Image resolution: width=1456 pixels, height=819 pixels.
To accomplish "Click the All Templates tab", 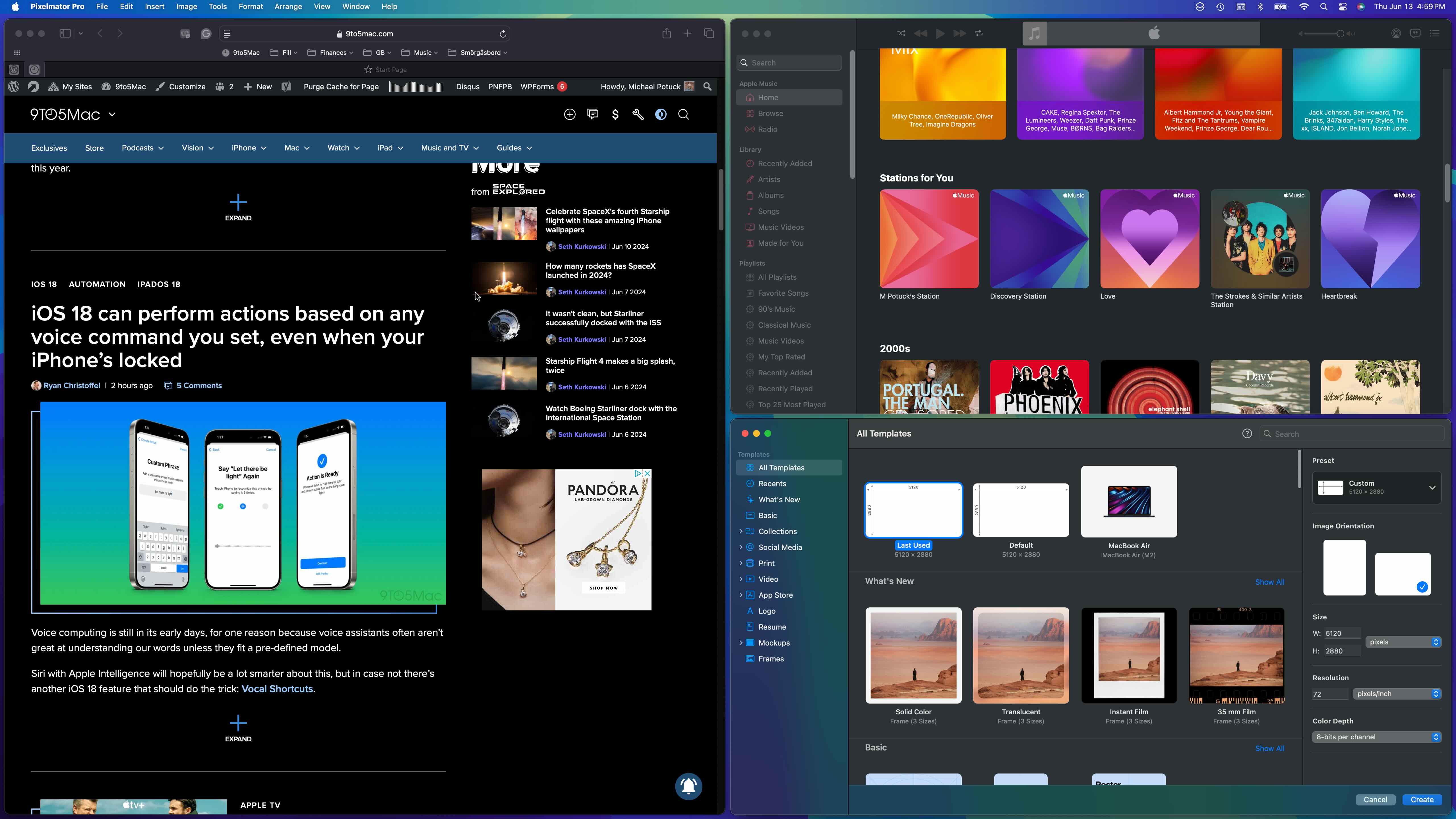I will click(x=781, y=467).
